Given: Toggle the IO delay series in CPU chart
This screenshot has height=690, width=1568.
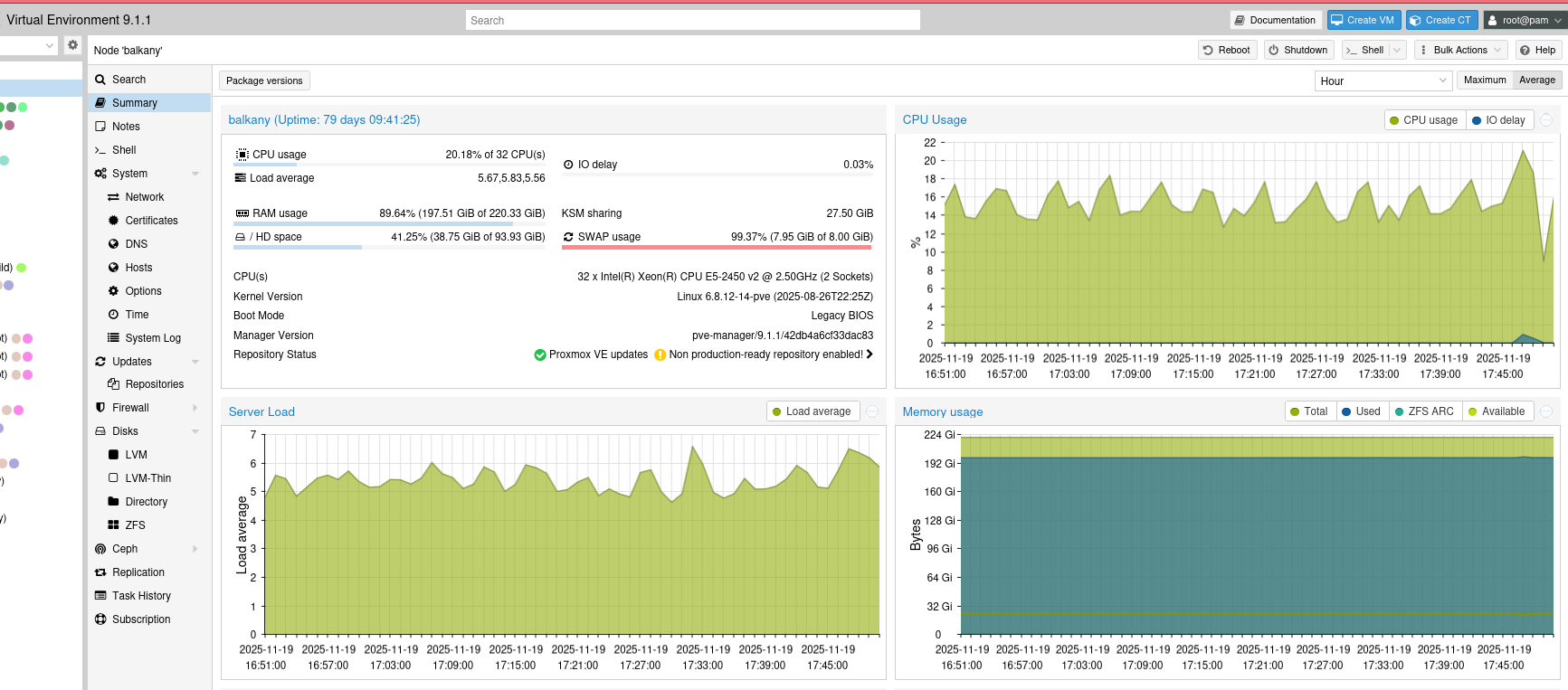Looking at the screenshot, I should (1498, 120).
